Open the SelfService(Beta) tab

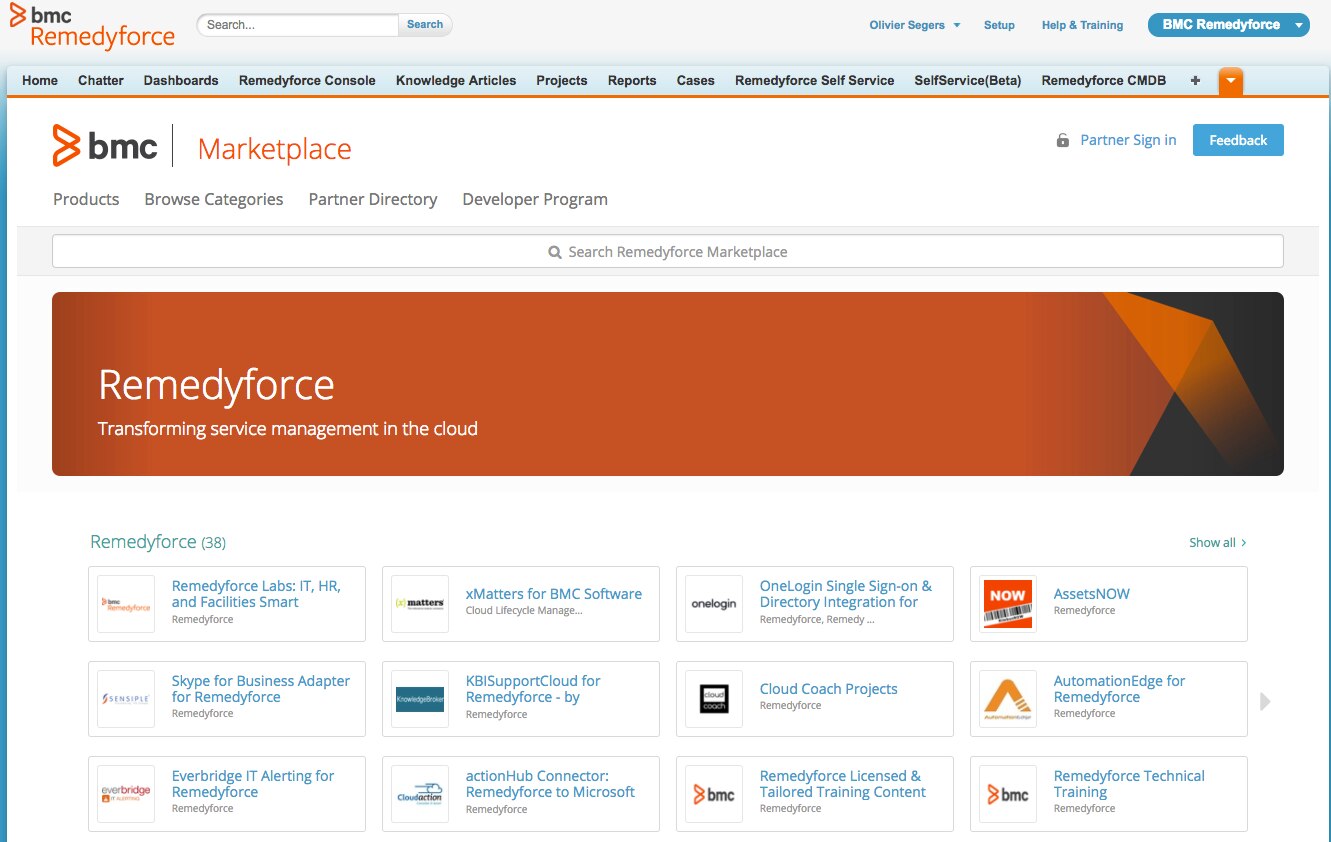point(968,81)
